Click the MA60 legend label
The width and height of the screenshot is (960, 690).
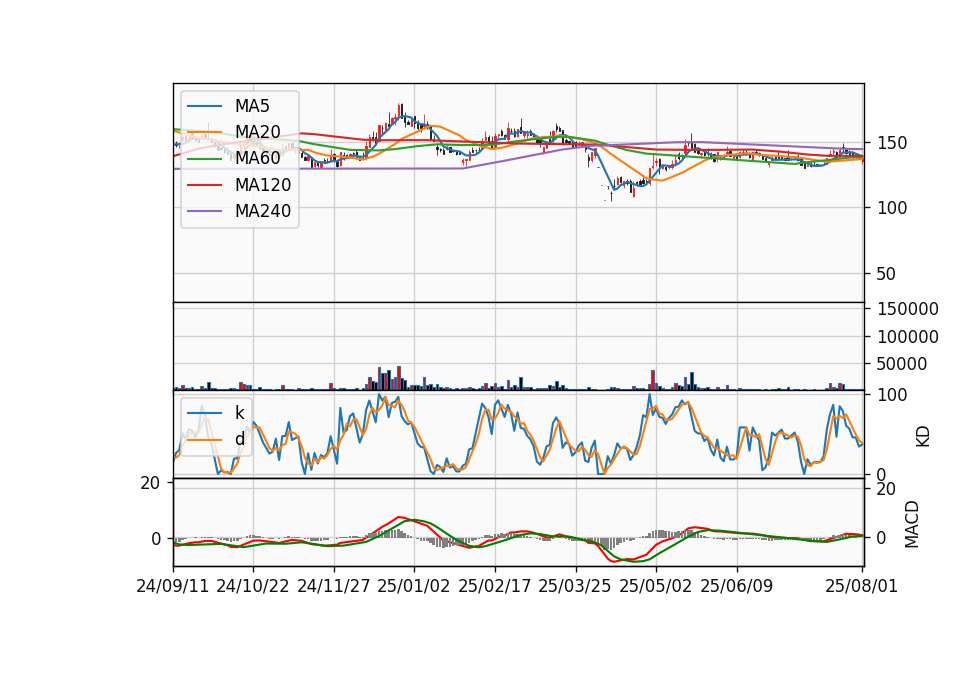pyautogui.click(x=257, y=159)
